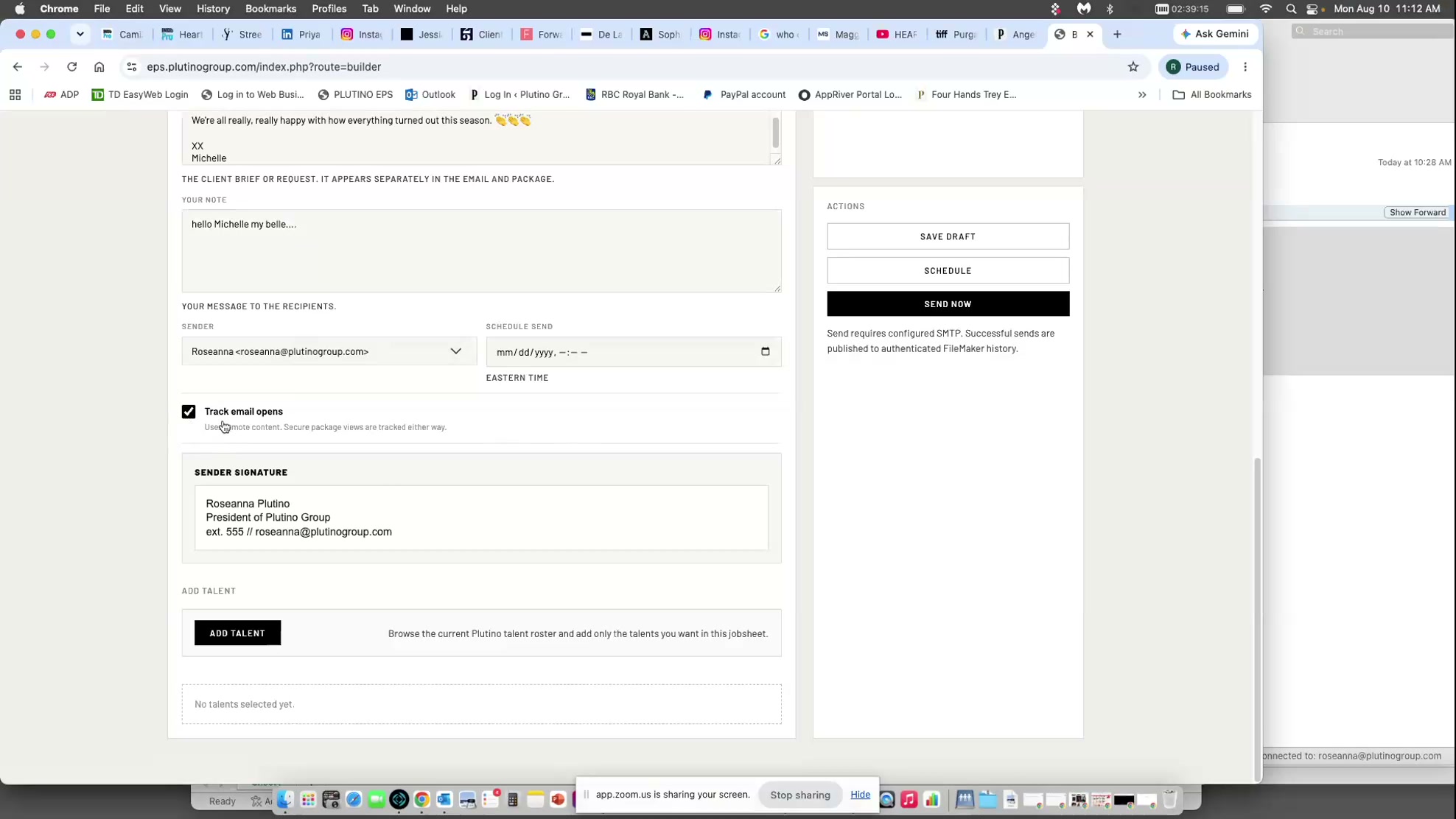This screenshot has height=819, width=1456.
Task: Show hidden bookmarks with the chevron
Action: tap(1142, 95)
